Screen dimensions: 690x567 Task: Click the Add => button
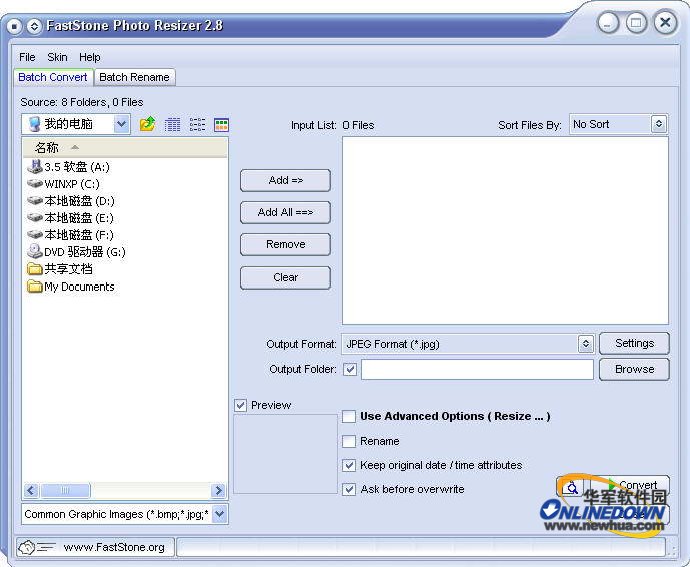pos(285,180)
